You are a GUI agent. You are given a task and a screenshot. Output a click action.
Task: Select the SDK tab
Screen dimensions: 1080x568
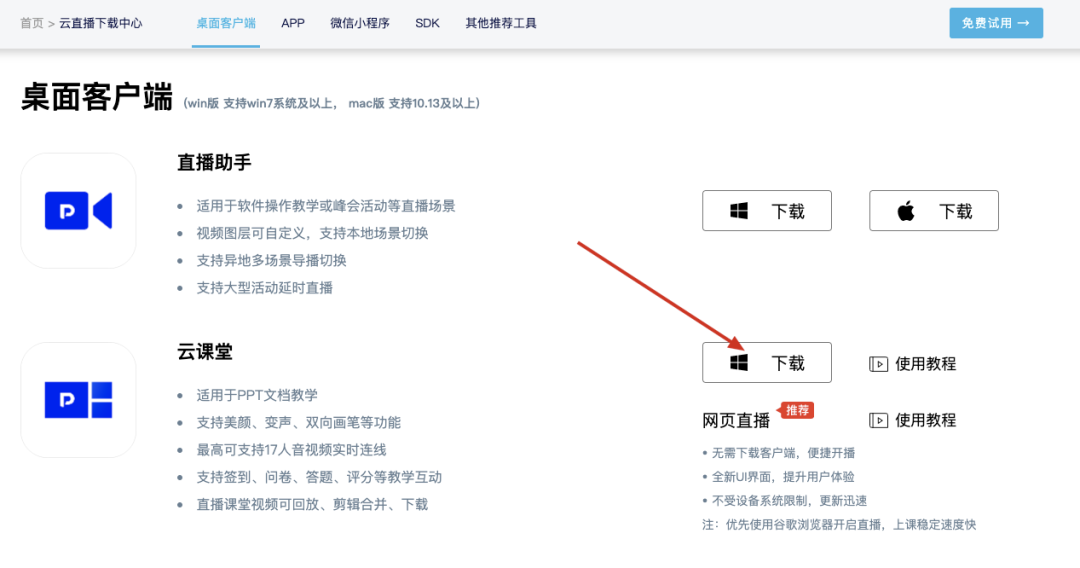pos(427,23)
